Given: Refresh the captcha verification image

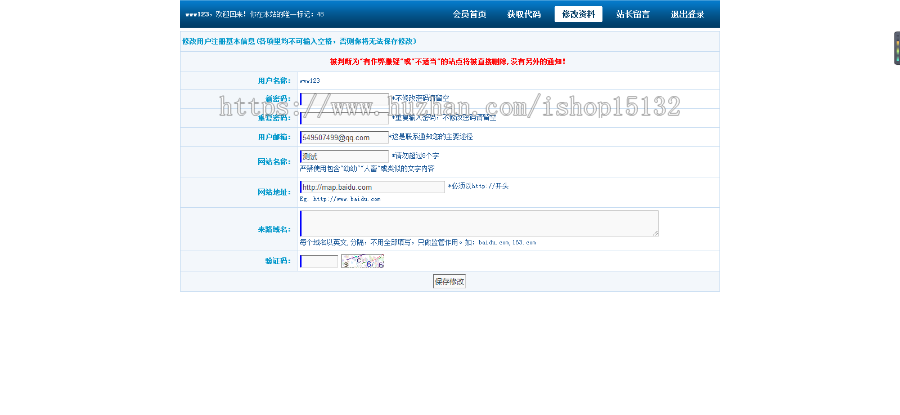Looking at the screenshot, I should pyautogui.click(x=362, y=261).
